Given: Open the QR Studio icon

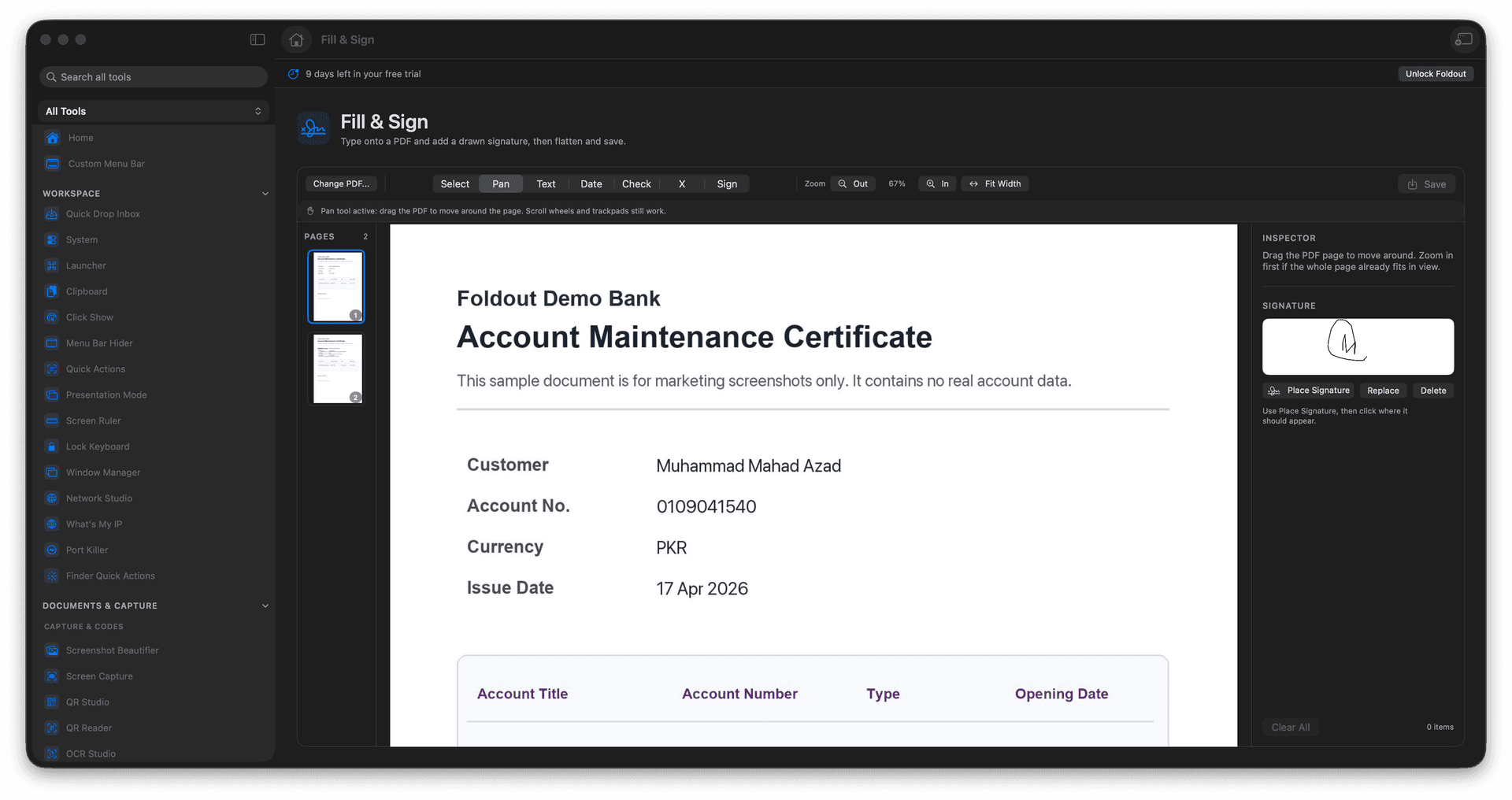Looking at the screenshot, I should 51,702.
